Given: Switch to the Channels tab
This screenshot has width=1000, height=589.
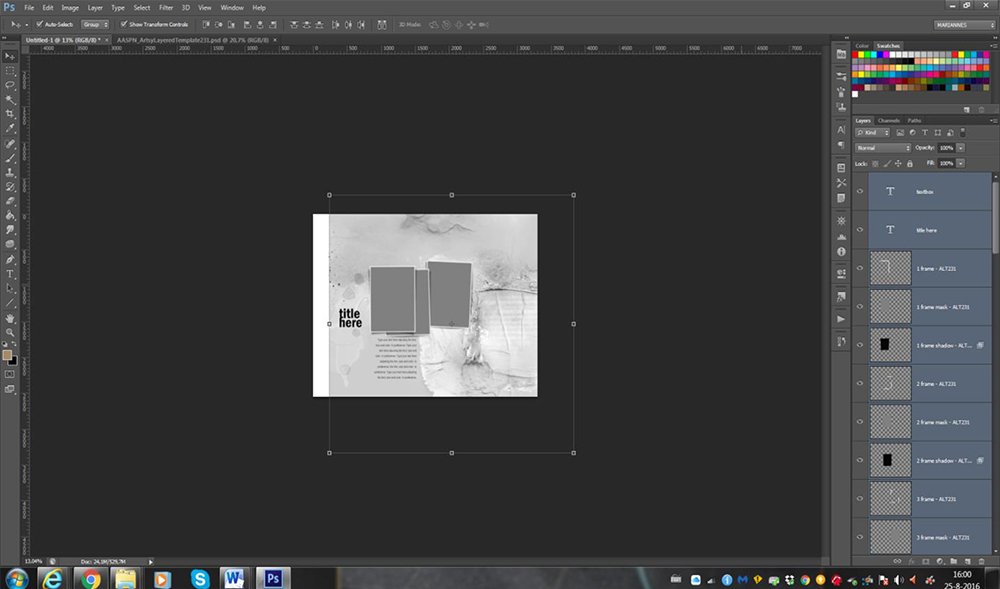Looking at the screenshot, I should (888, 120).
